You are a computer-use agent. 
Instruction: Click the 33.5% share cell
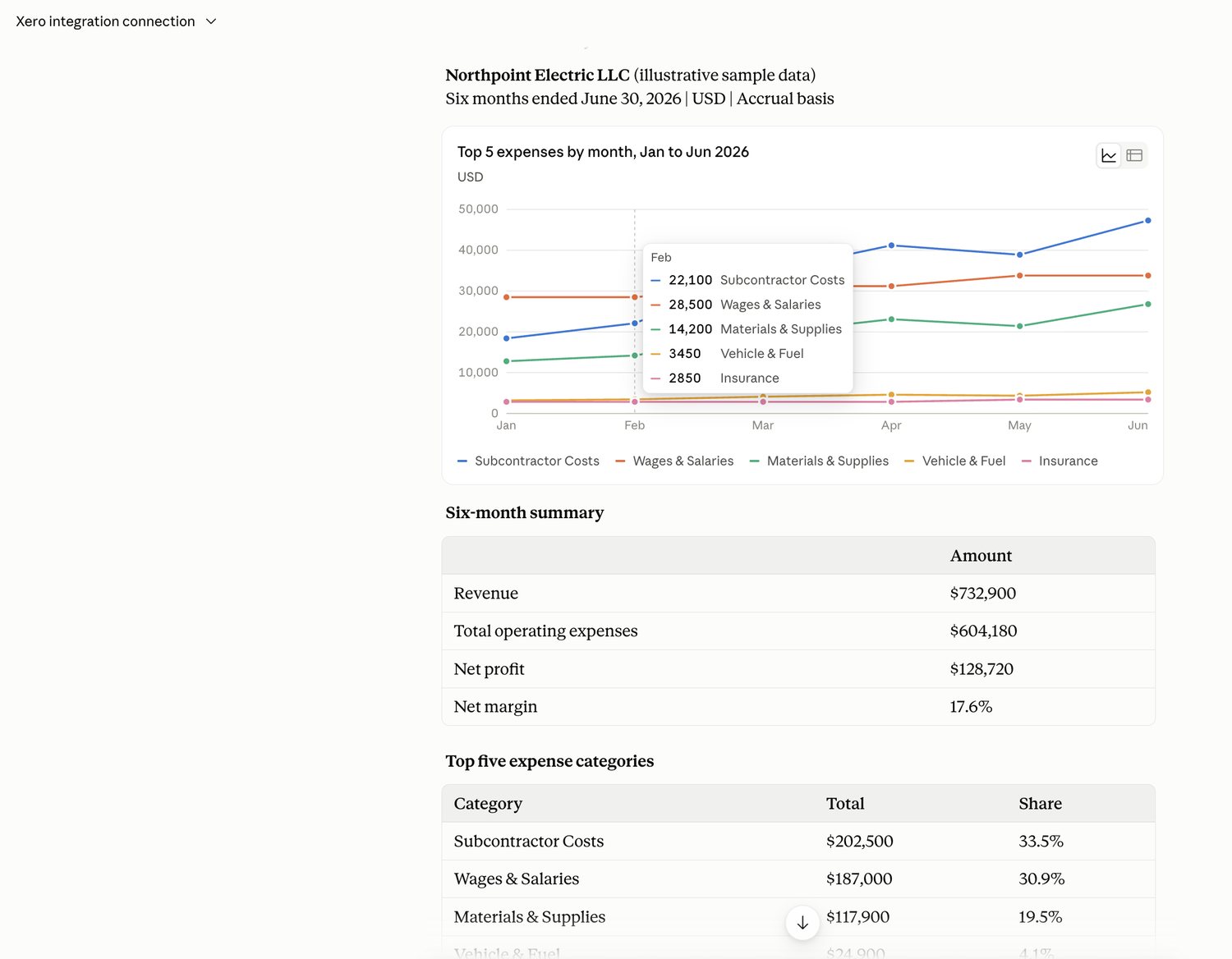pos(1041,842)
